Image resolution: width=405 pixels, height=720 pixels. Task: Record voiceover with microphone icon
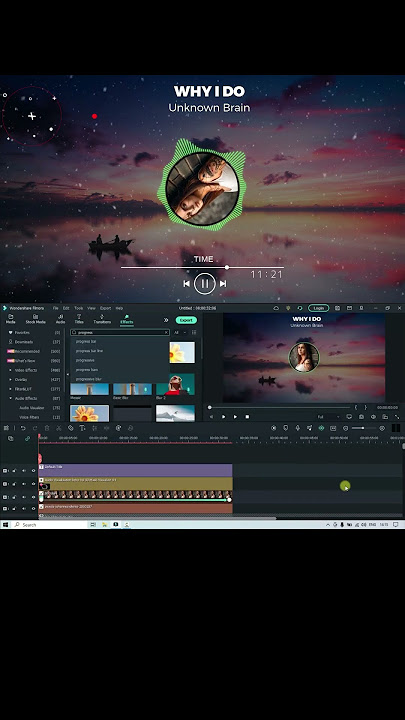click(x=298, y=428)
